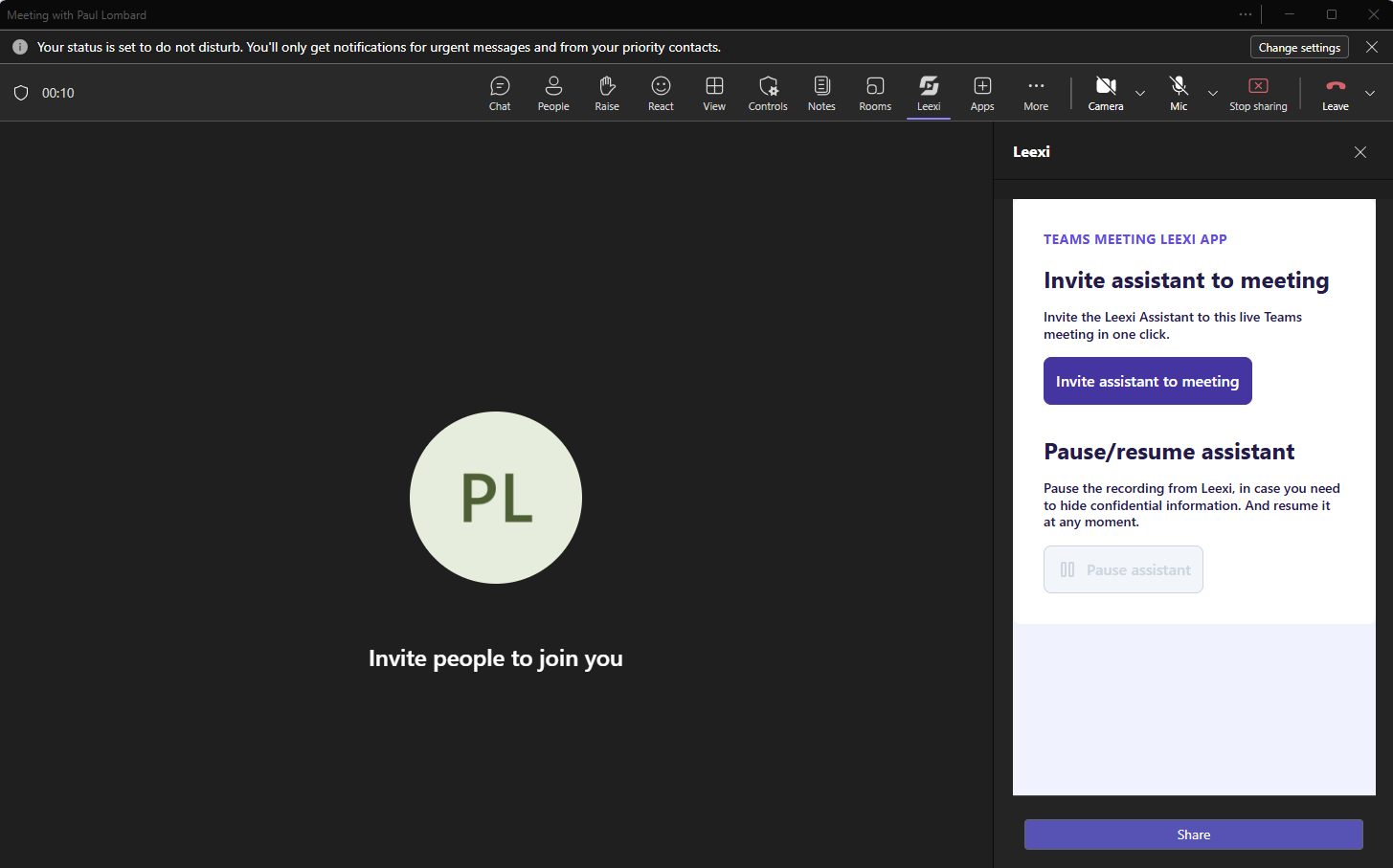This screenshot has width=1393, height=868.
Task: Click the Share button in Leexi panel
Action: pos(1194,835)
